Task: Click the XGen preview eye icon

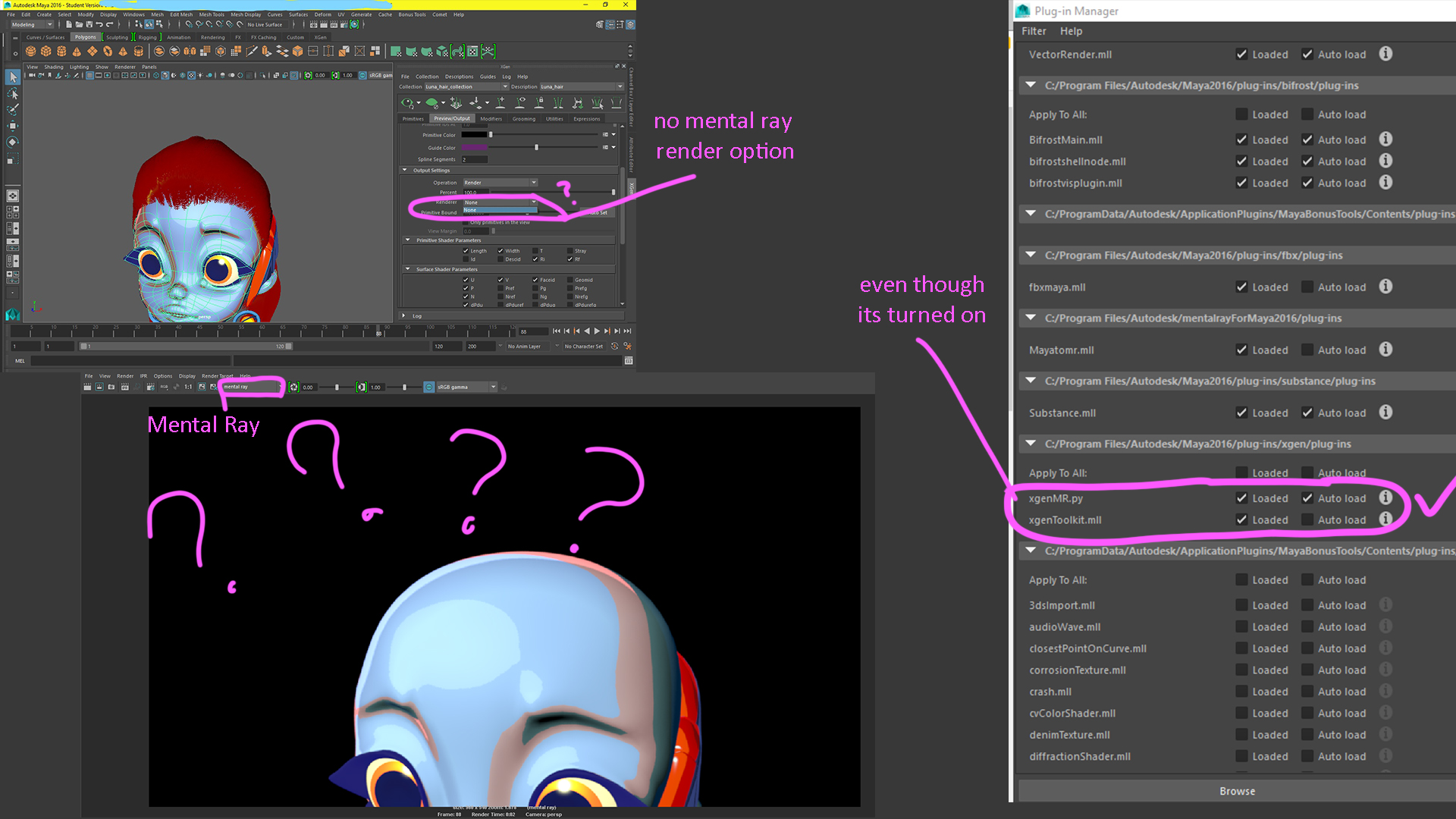Action: (x=408, y=102)
